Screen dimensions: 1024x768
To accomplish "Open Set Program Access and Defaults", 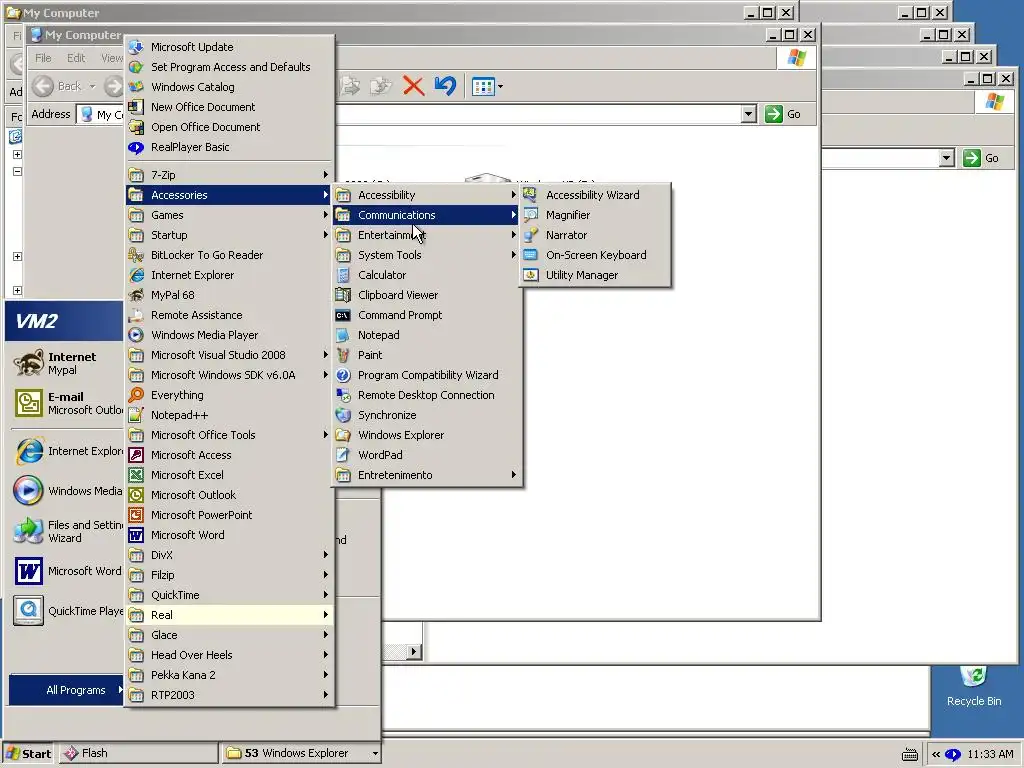I will point(229,67).
